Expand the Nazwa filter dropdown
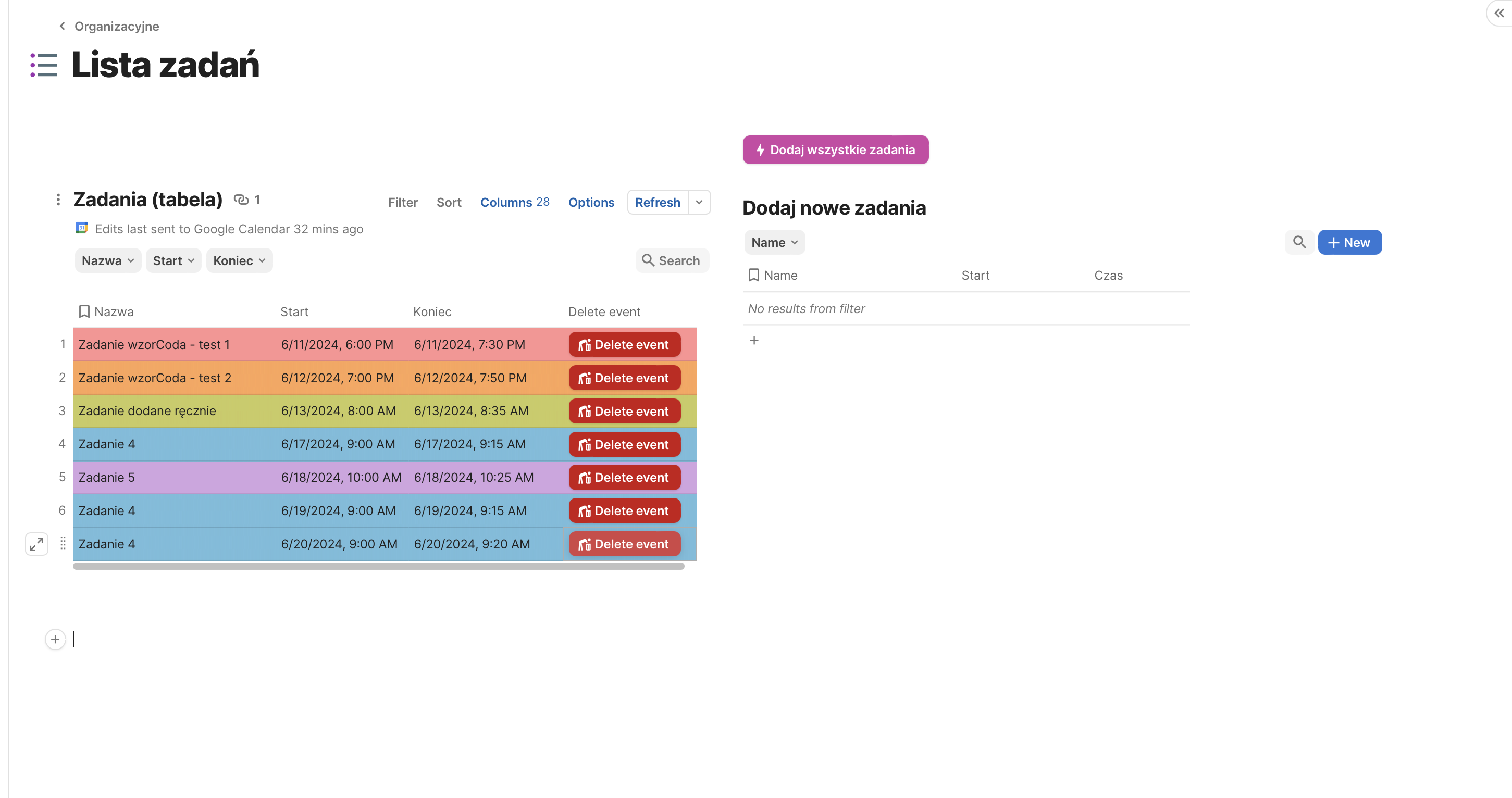The height and width of the screenshot is (798, 1512). (108, 260)
